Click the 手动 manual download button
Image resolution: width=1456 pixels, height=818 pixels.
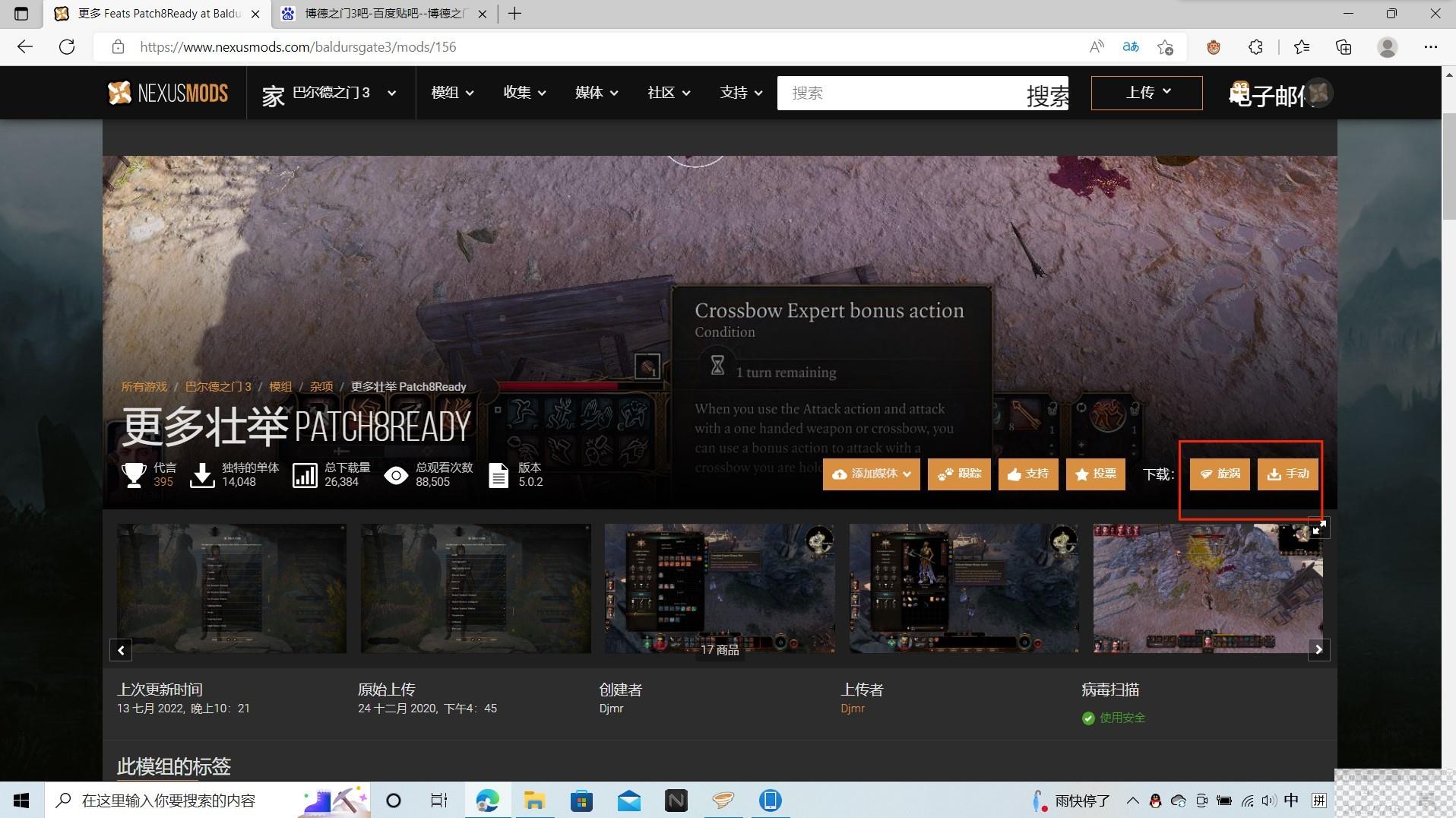click(x=1288, y=474)
